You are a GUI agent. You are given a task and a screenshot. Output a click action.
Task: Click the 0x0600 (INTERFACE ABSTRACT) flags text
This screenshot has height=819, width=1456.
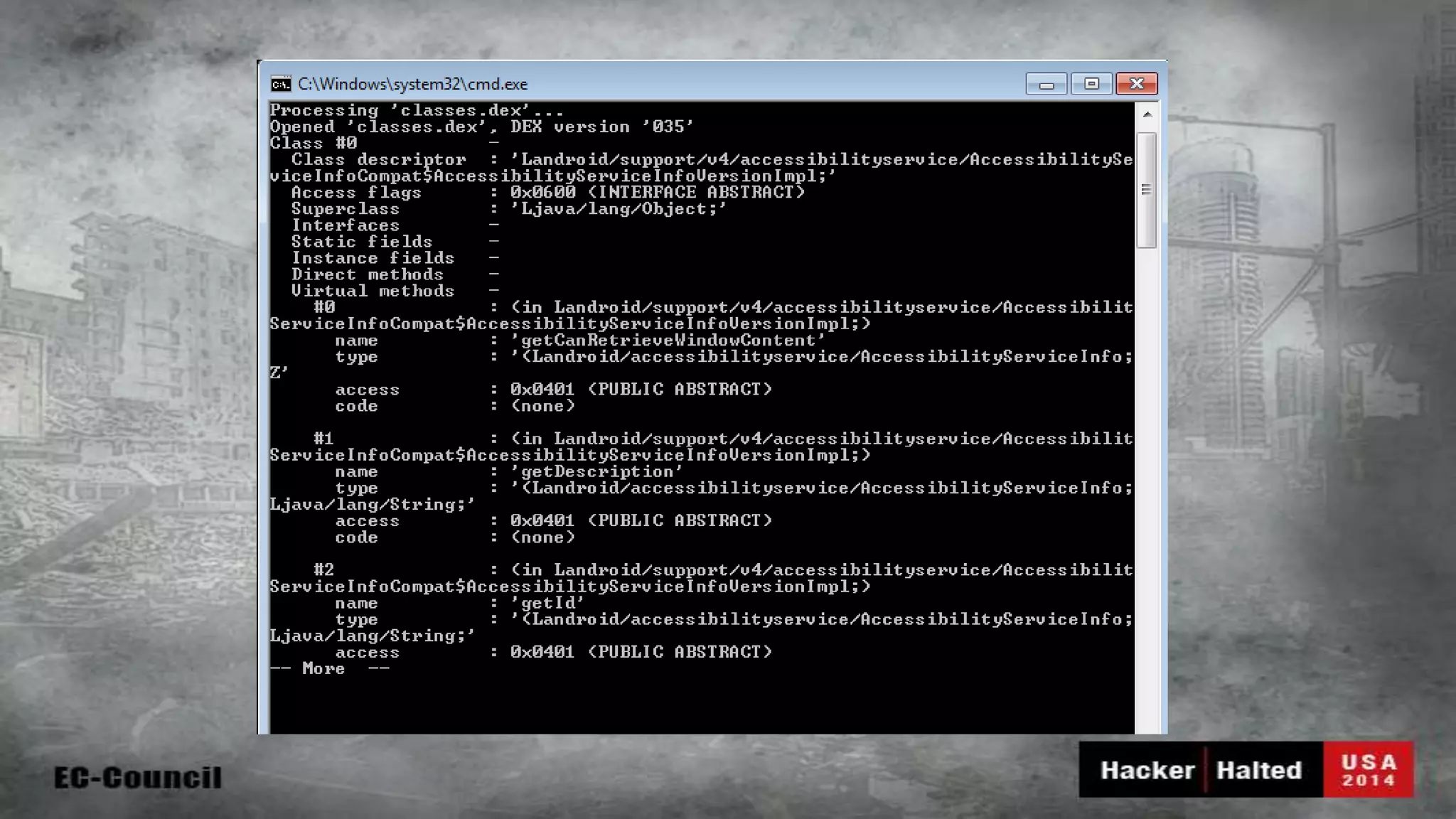pos(657,193)
